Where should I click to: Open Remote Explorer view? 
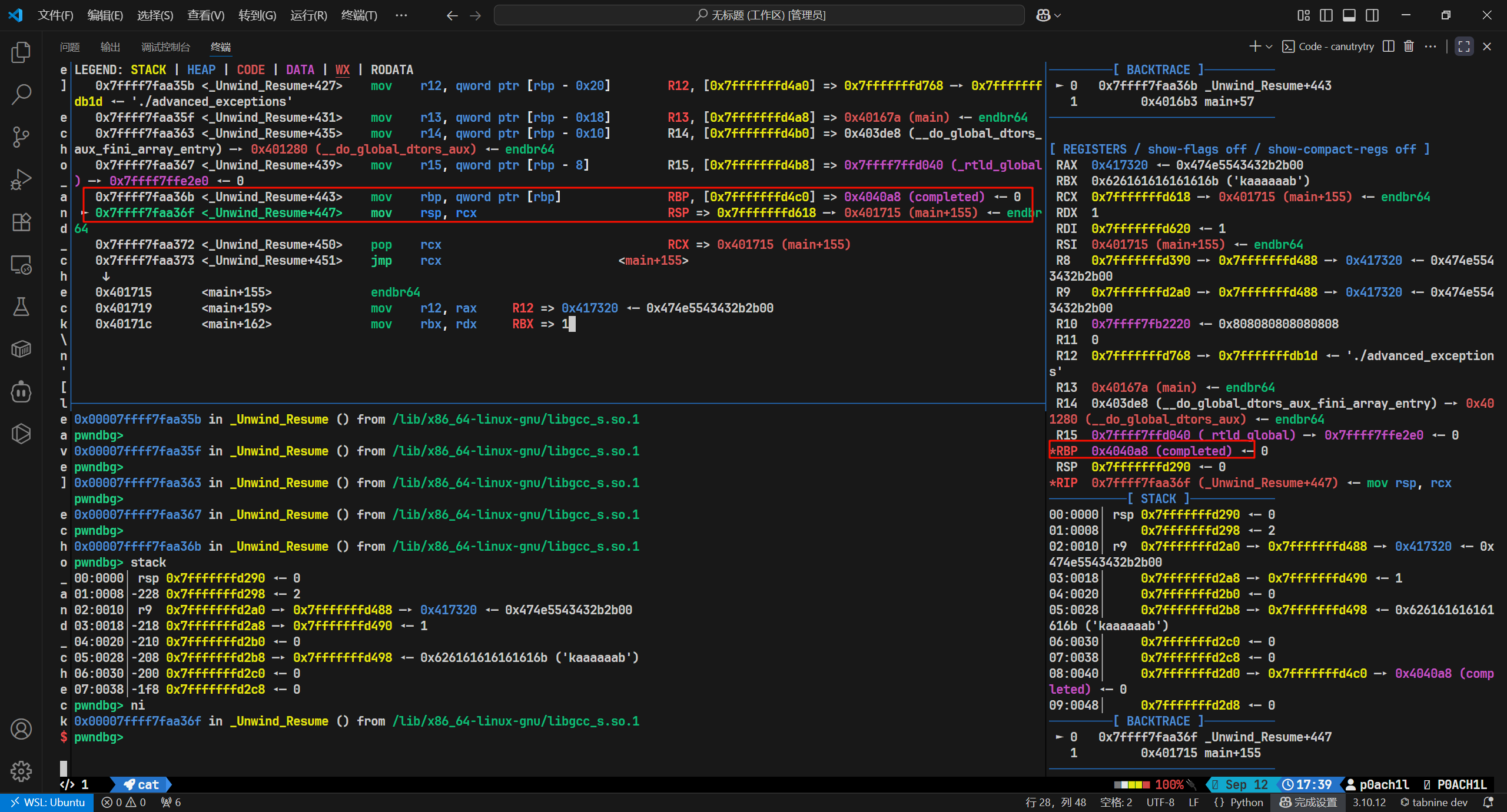[x=21, y=265]
